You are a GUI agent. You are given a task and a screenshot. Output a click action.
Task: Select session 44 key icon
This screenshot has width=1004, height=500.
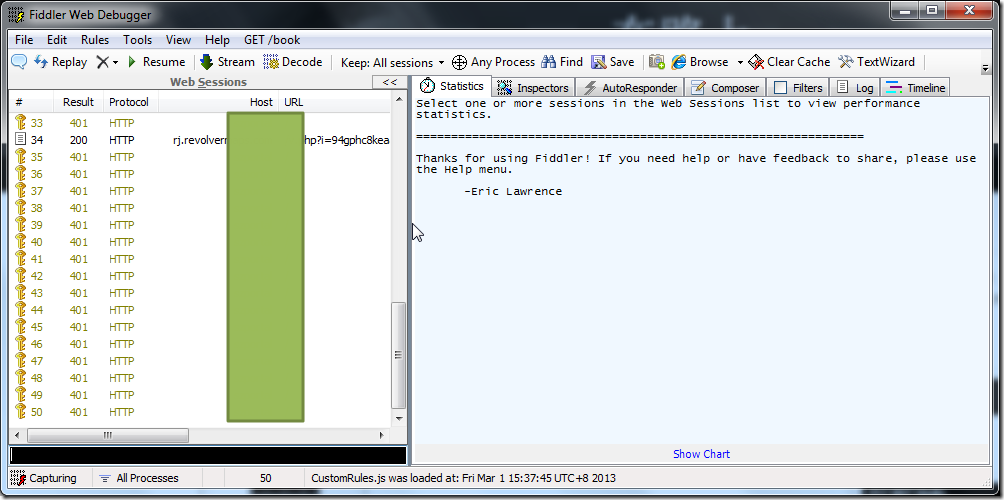coord(20,310)
